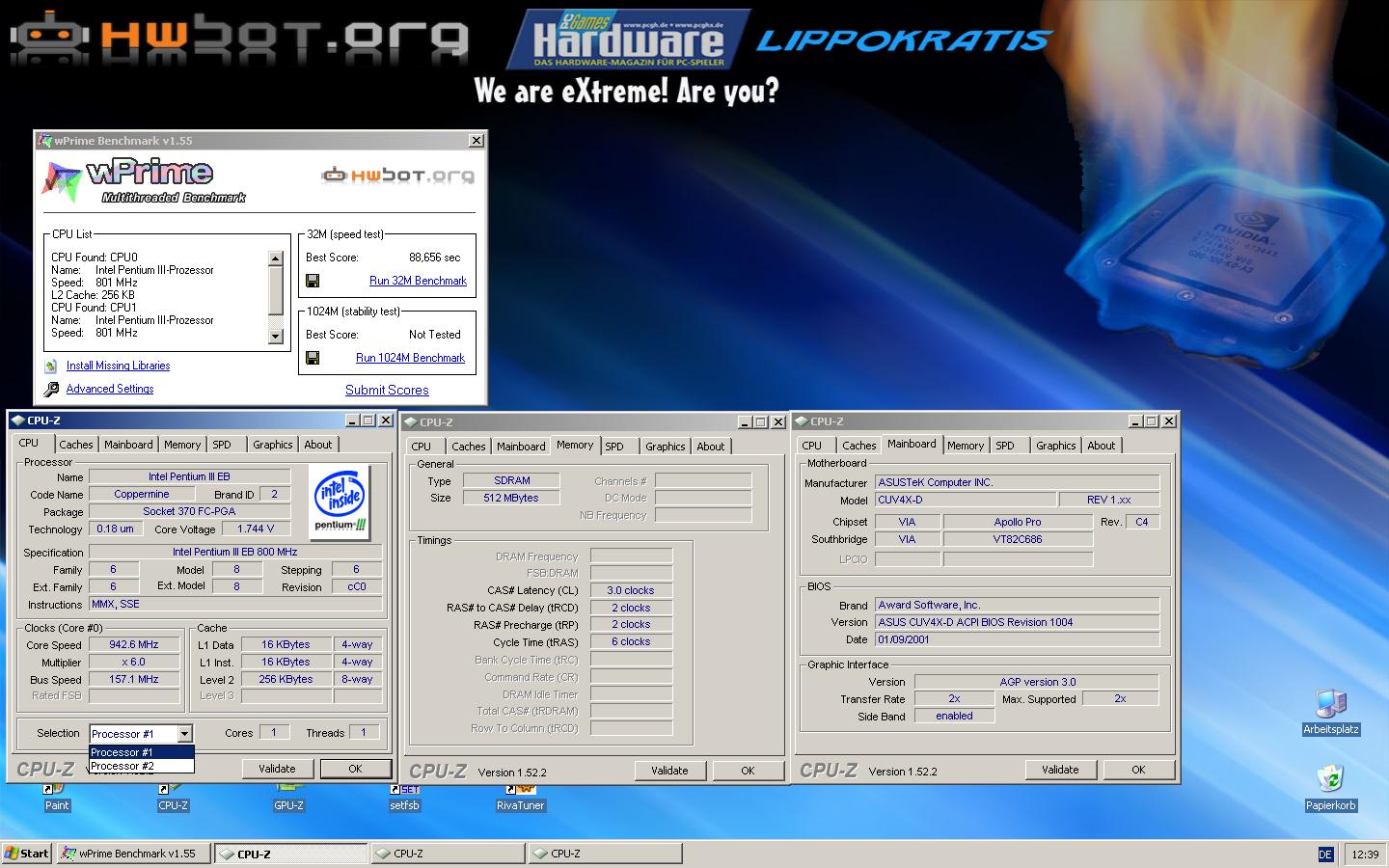
Task: Click the CAS# Latency 3.0 clocks field
Action: click(x=631, y=590)
